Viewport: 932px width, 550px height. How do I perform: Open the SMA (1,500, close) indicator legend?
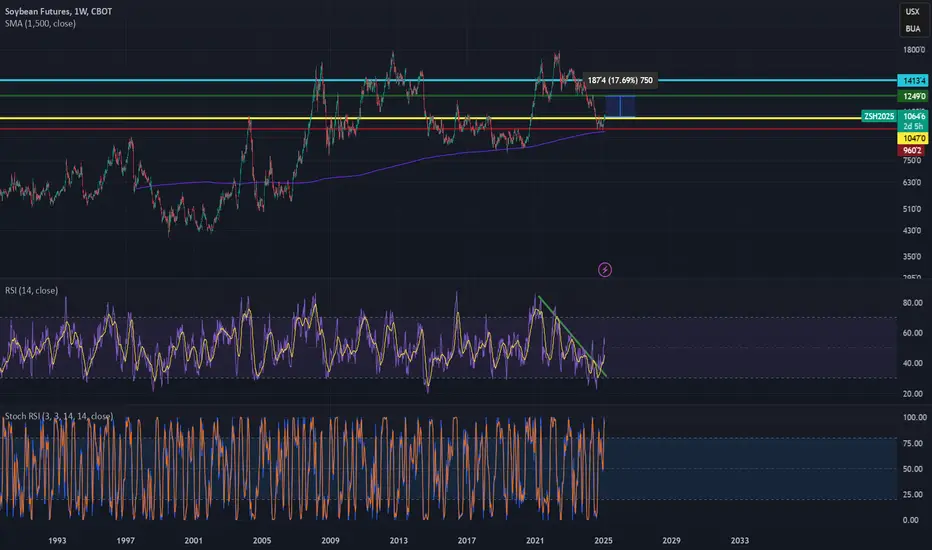[x=40, y=24]
